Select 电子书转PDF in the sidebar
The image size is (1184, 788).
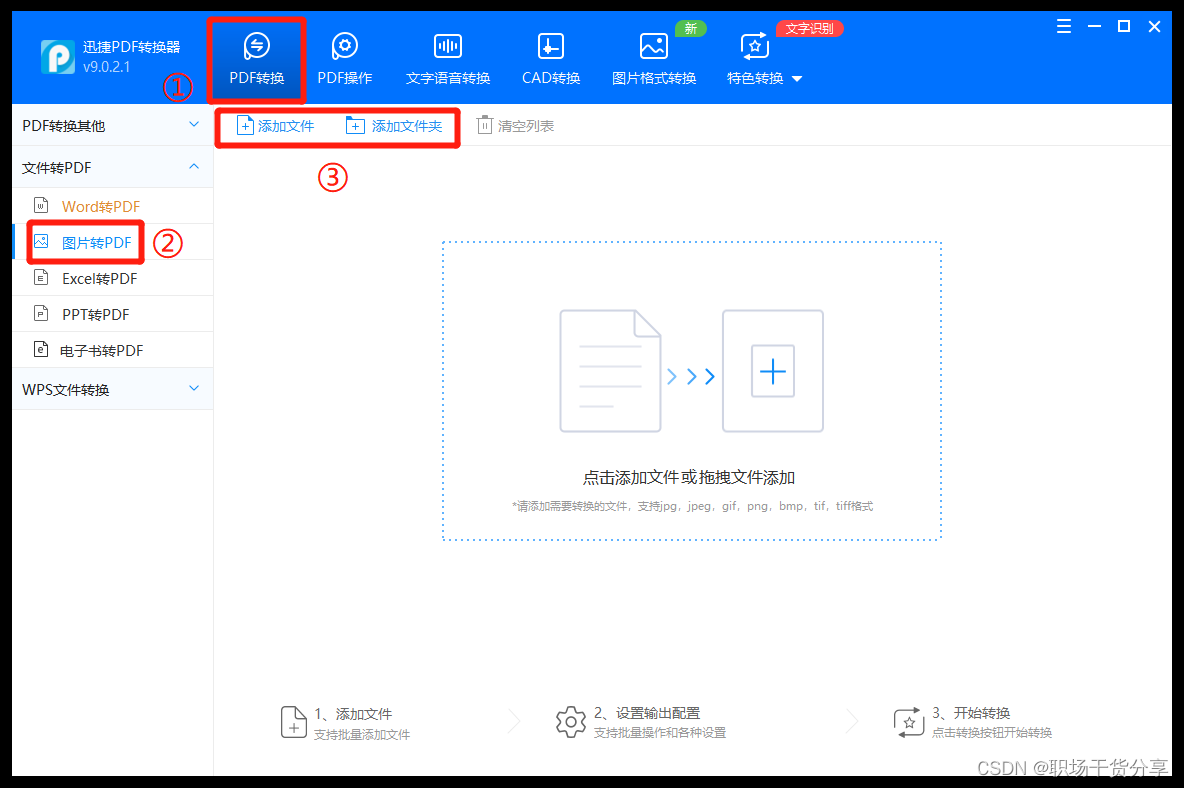coord(112,350)
